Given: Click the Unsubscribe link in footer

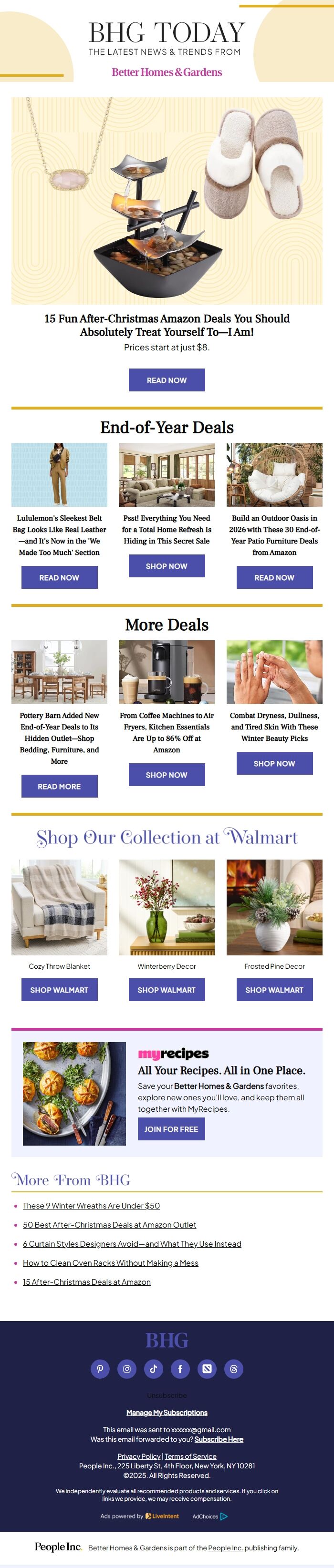Looking at the screenshot, I should click(167, 1395).
